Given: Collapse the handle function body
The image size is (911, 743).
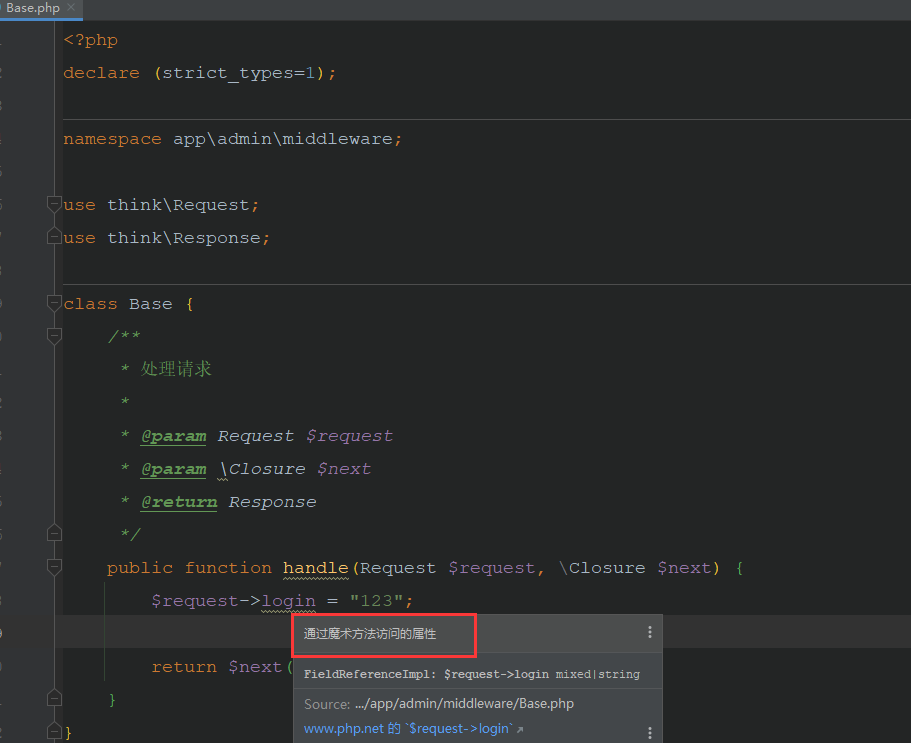Looking at the screenshot, I should (x=54, y=567).
